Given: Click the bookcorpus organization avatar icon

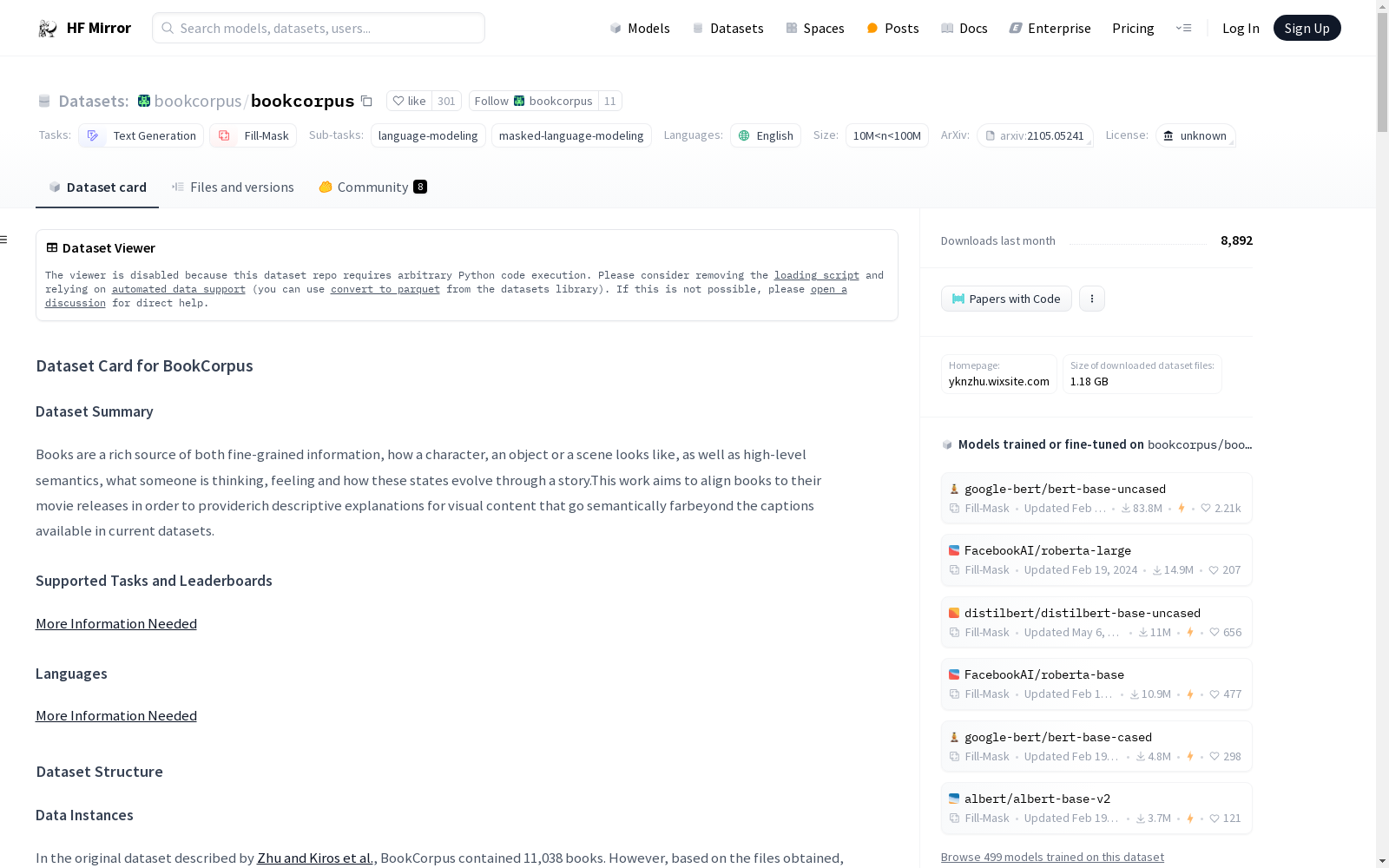Looking at the screenshot, I should tap(144, 101).
